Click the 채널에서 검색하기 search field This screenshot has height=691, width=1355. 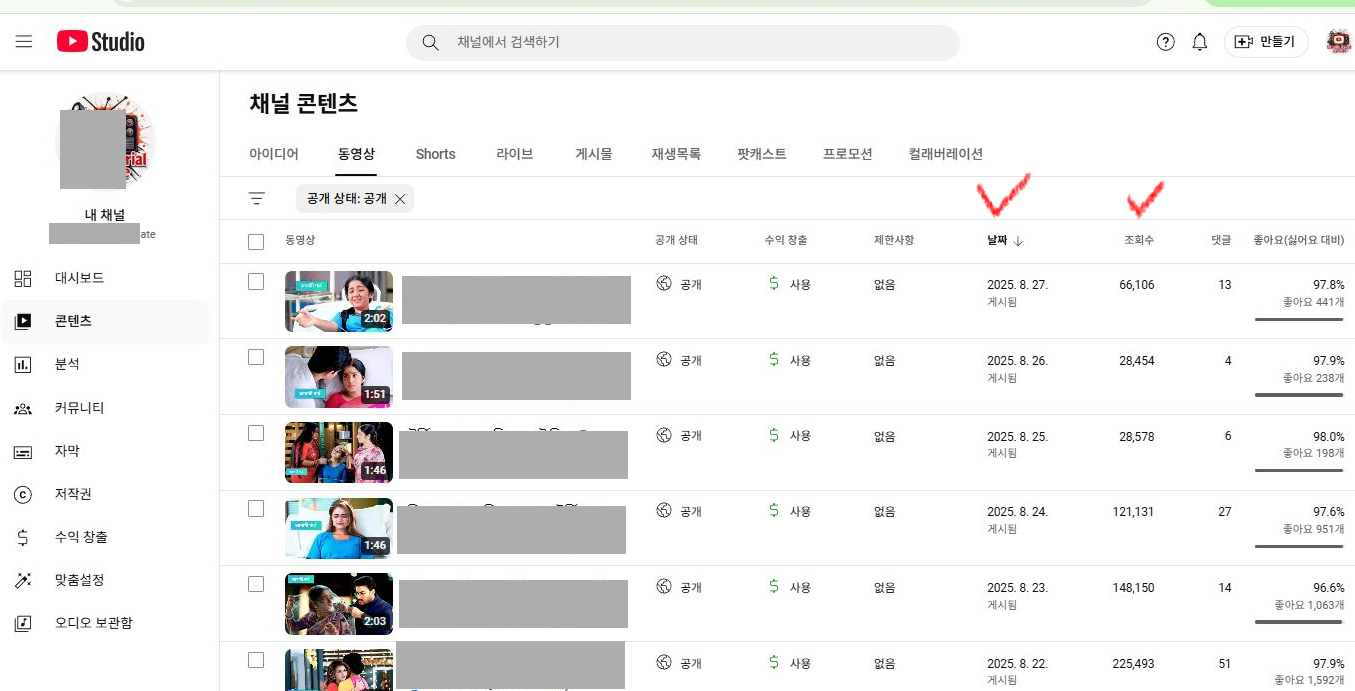click(x=690, y=42)
